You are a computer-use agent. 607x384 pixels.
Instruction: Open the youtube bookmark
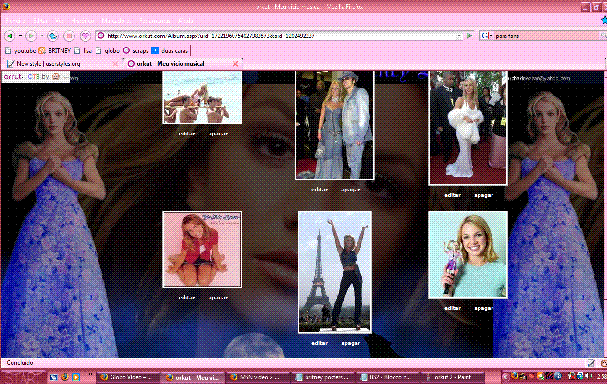(21, 51)
